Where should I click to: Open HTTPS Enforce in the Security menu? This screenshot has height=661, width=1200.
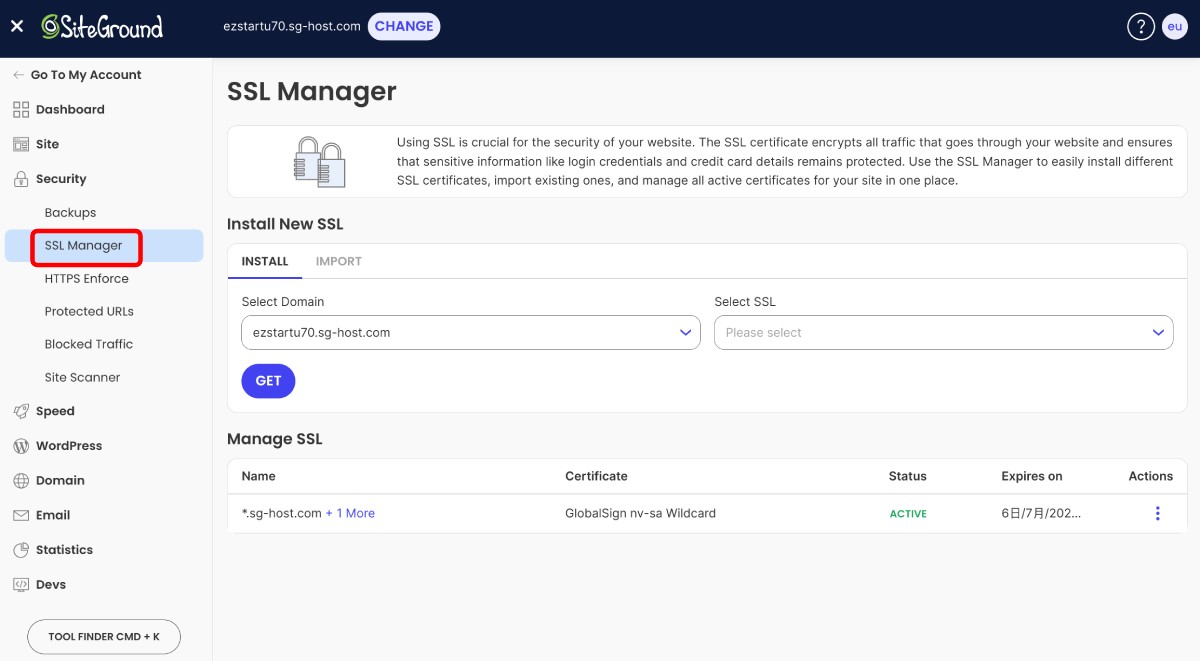(86, 279)
